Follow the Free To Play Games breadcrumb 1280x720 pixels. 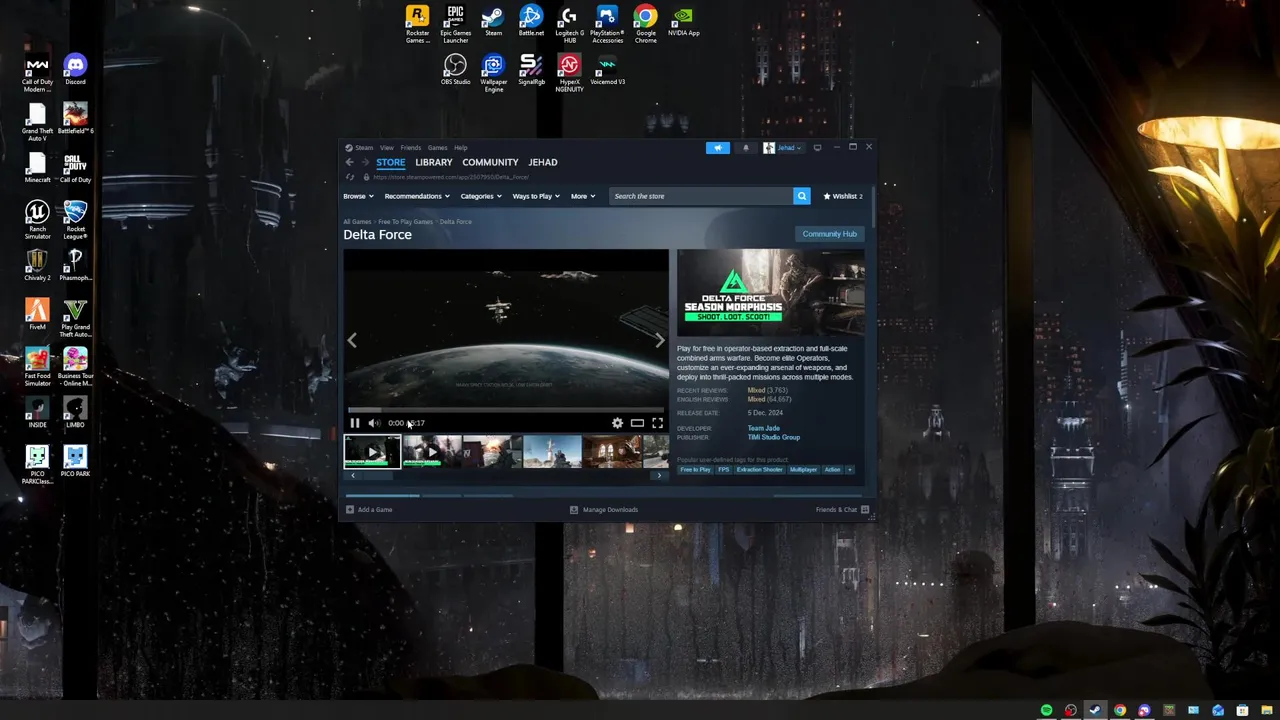(405, 222)
